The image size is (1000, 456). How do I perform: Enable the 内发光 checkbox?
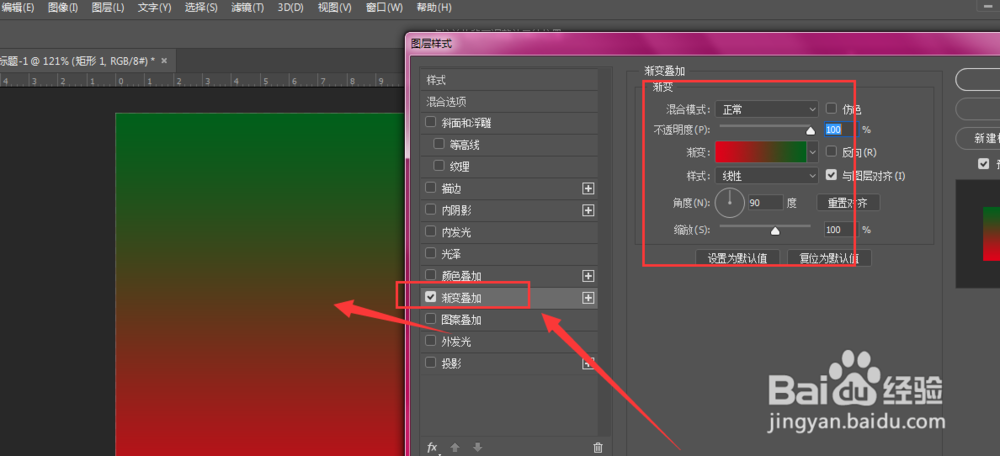click(430, 232)
